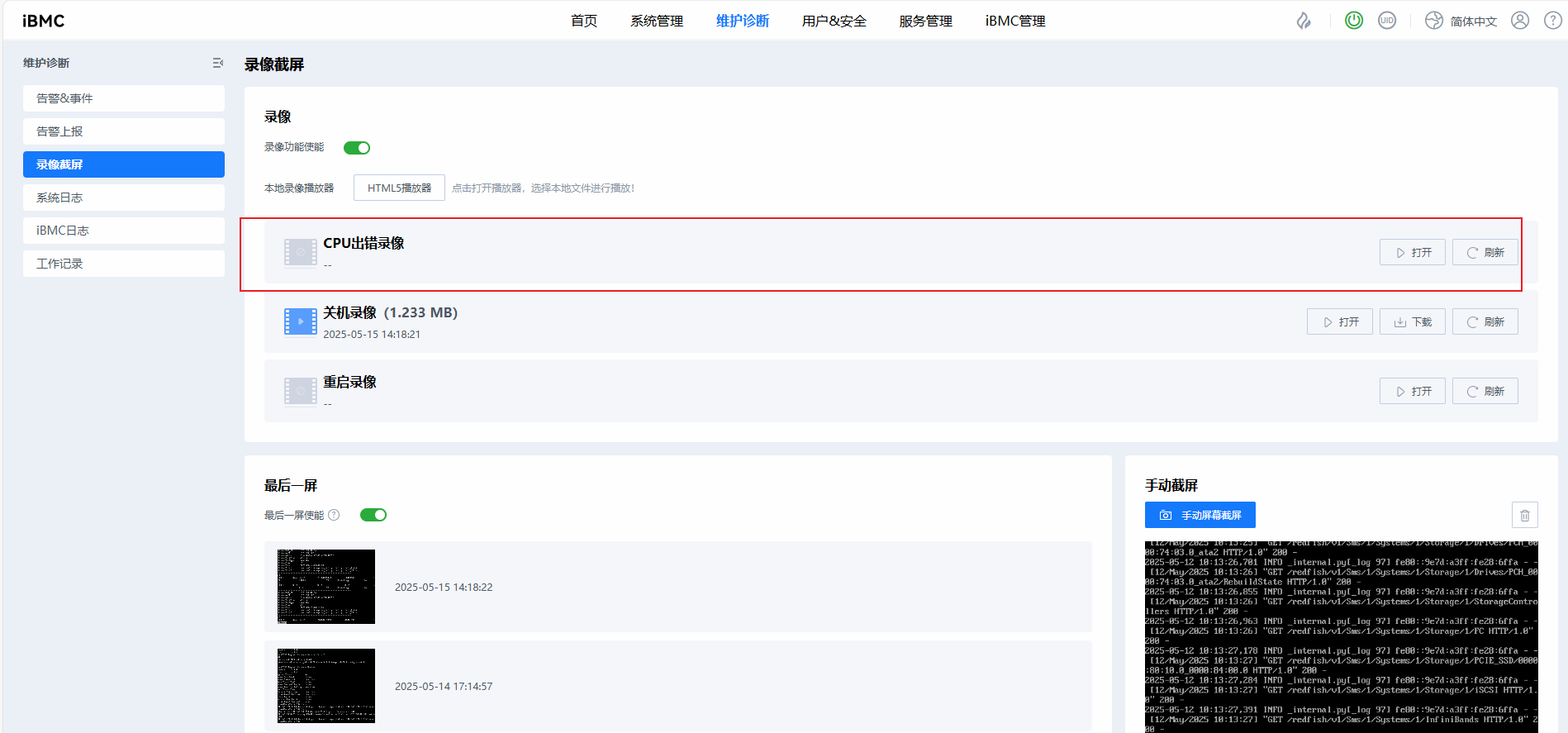Click the power status icon in header
The image size is (1568, 733).
click(x=1353, y=21)
